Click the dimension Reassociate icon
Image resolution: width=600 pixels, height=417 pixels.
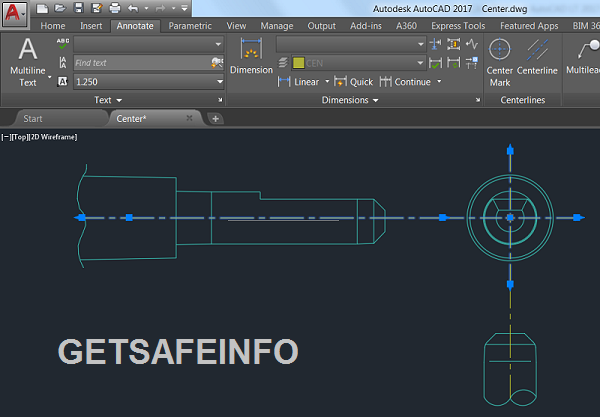[472, 63]
